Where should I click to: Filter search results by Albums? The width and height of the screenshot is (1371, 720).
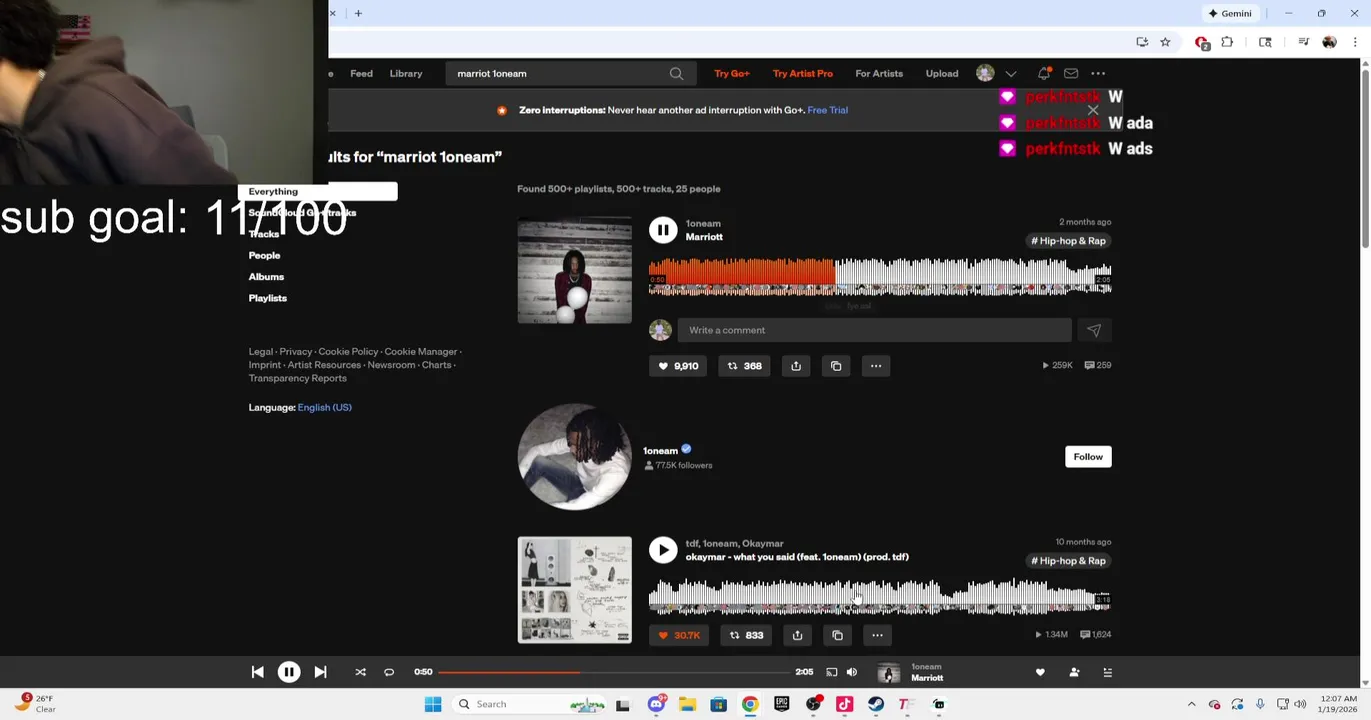266,277
